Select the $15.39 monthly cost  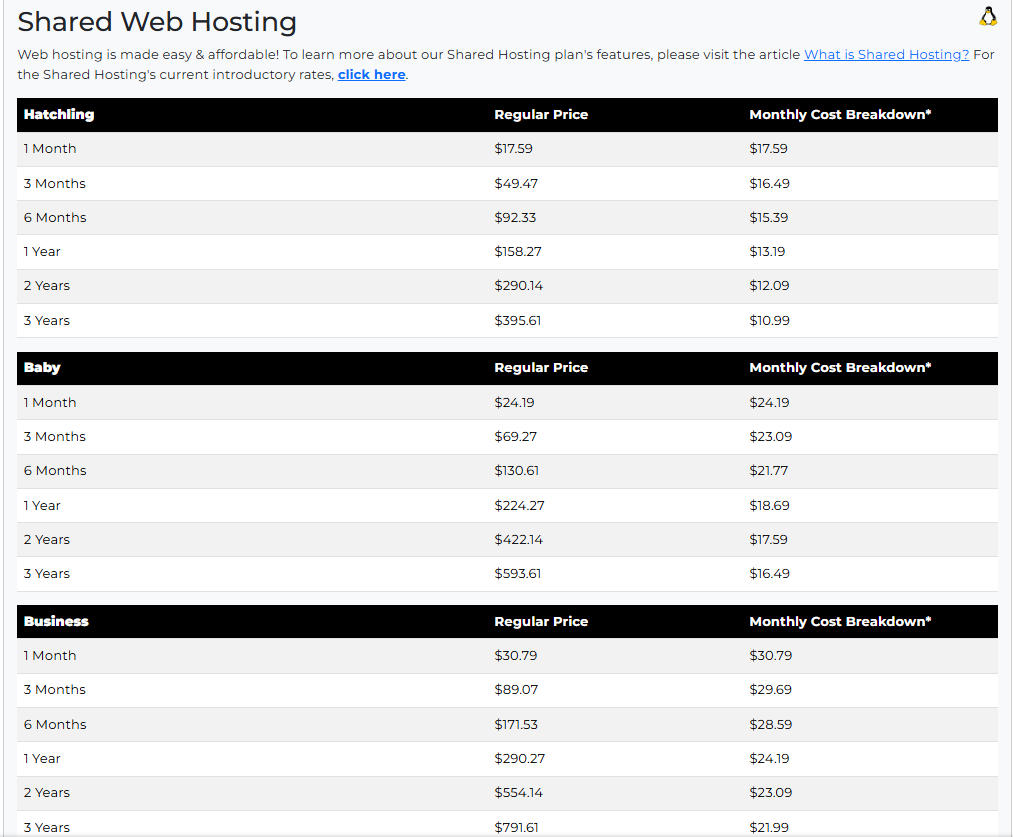tap(769, 218)
